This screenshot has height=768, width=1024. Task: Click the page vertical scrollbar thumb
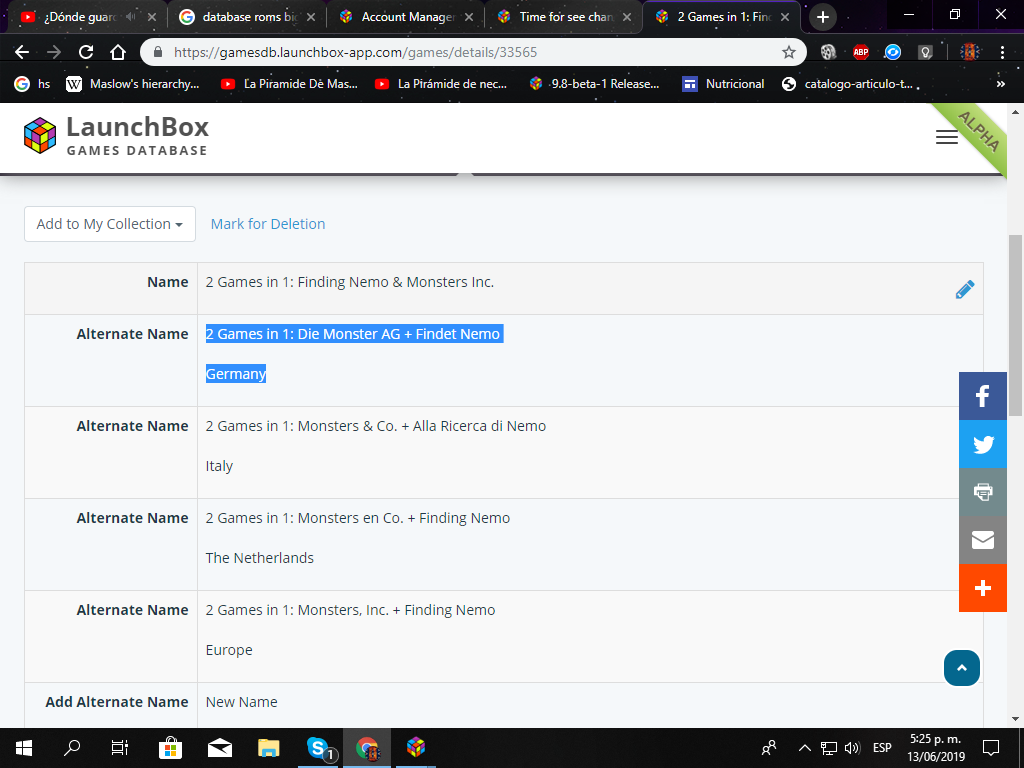[x=1015, y=325]
